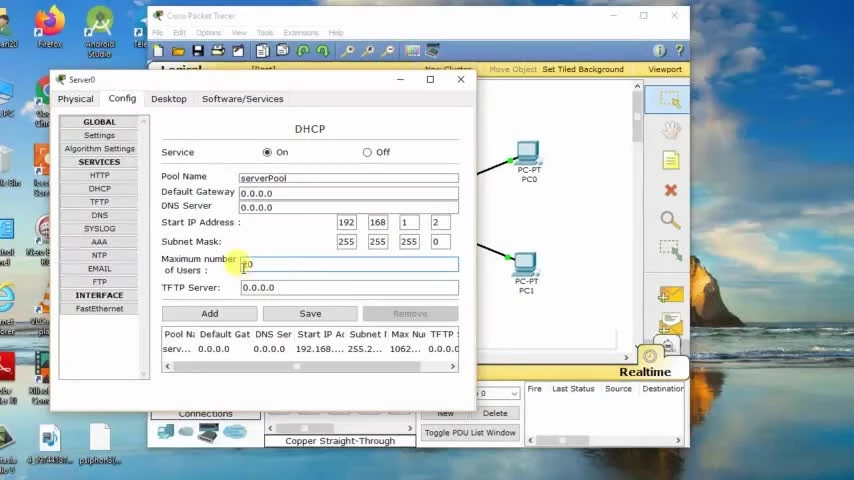854x480 pixels.
Task: Click Add to create DHCP pool
Action: pyautogui.click(x=210, y=314)
